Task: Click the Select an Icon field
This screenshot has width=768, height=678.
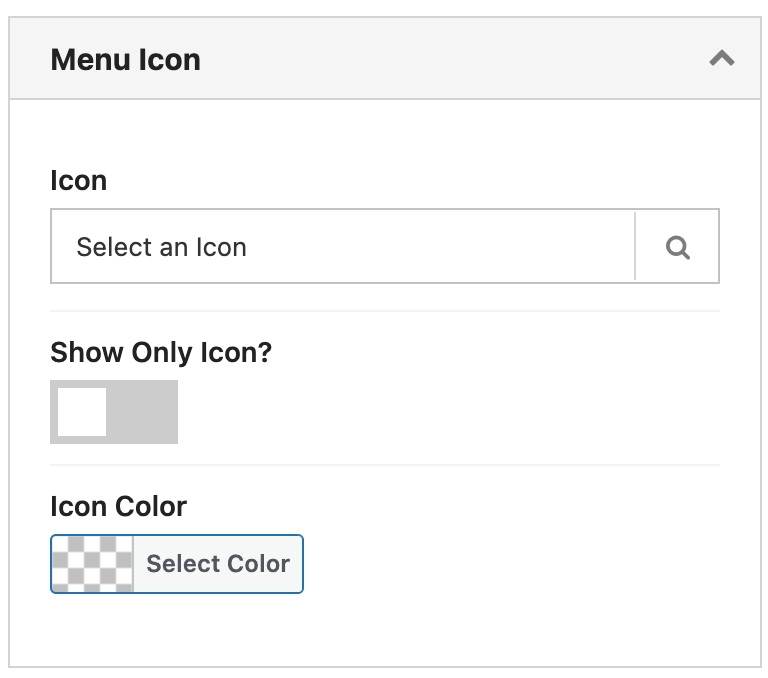Action: pos(343,246)
